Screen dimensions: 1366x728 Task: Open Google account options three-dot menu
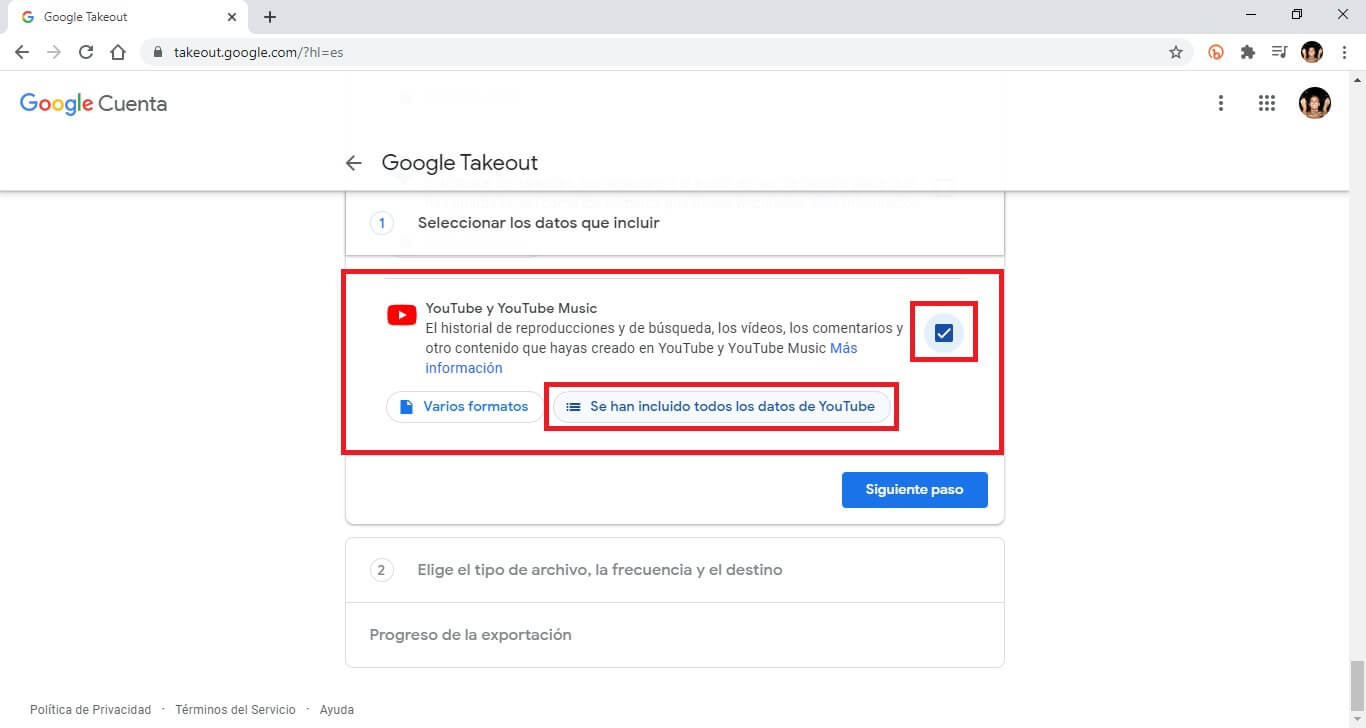pyautogui.click(x=1220, y=103)
